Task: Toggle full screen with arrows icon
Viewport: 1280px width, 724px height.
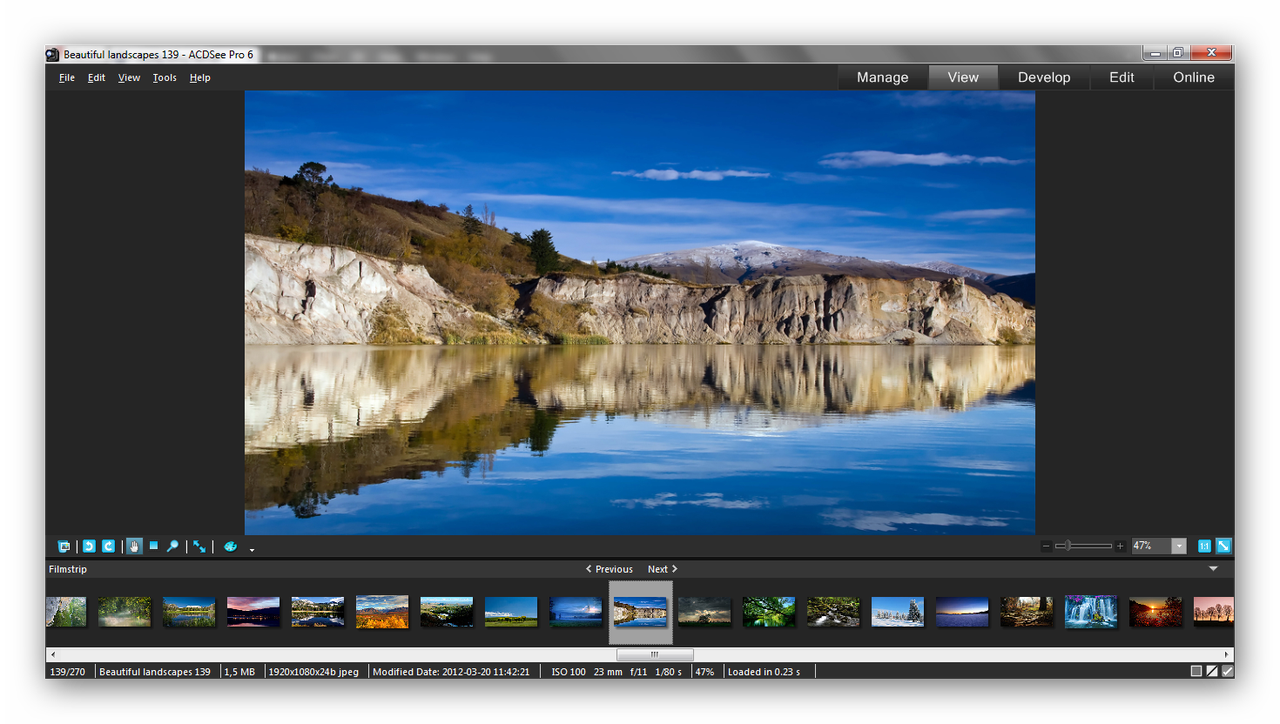Action: click(199, 547)
